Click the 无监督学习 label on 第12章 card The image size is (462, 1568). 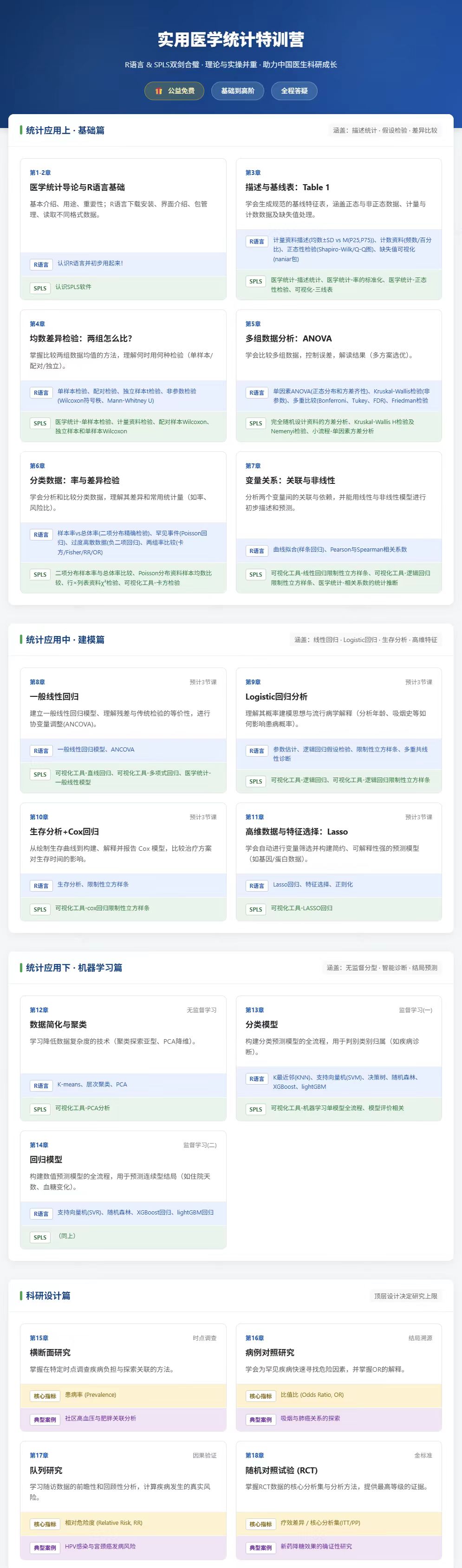tap(202, 1010)
